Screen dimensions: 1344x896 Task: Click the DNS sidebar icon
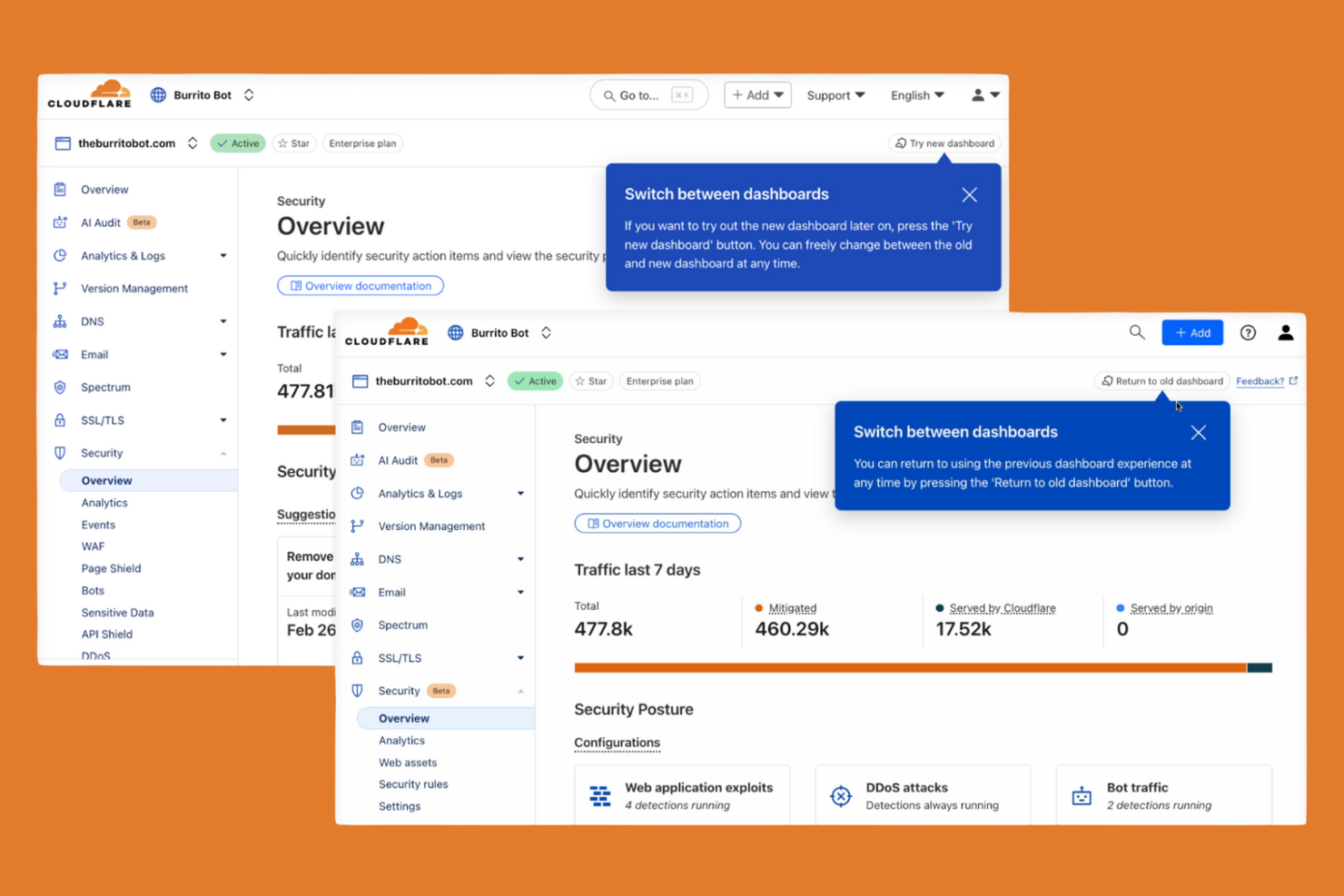[358, 558]
